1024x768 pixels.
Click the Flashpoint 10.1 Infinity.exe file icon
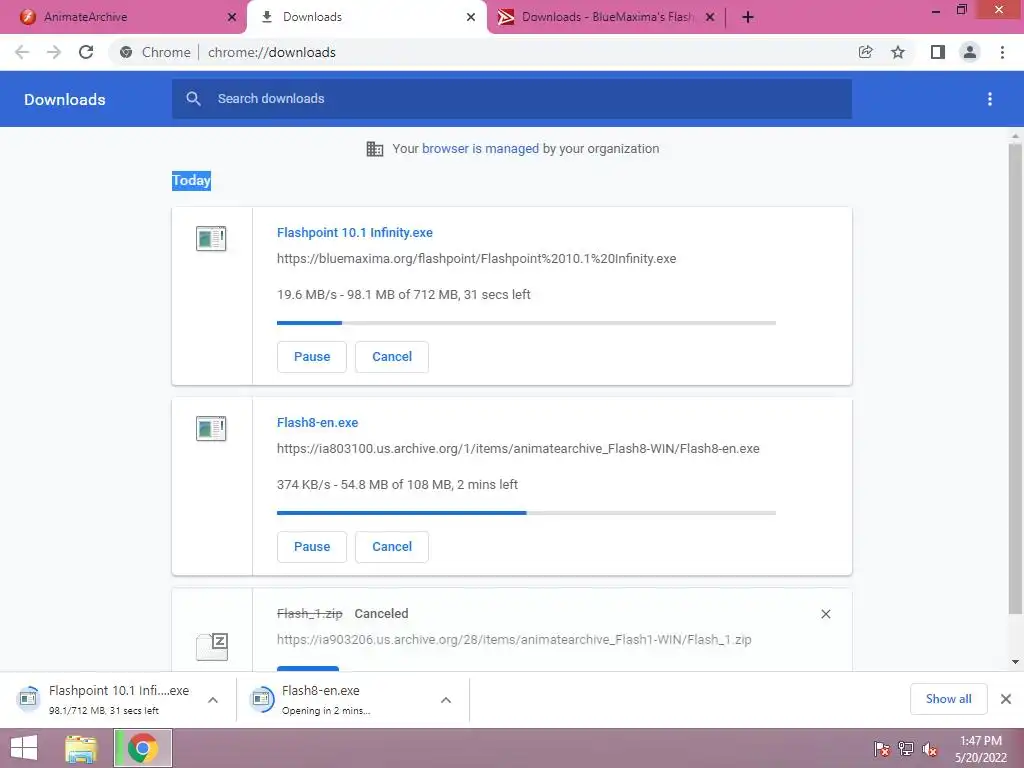coord(211,238)
